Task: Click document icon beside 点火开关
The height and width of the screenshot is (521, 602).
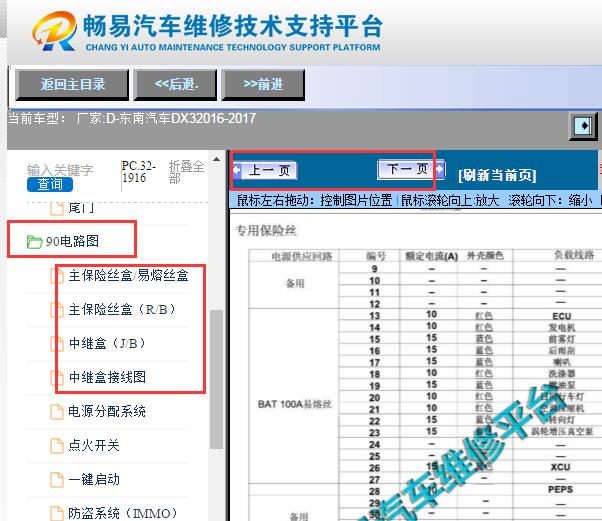Action: [57, 445]
